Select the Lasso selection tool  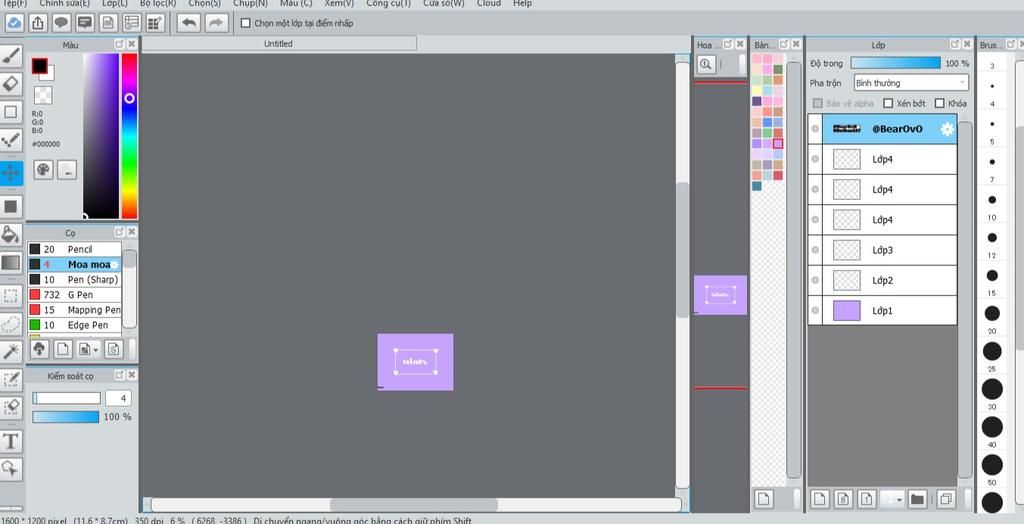click(11, 324)
